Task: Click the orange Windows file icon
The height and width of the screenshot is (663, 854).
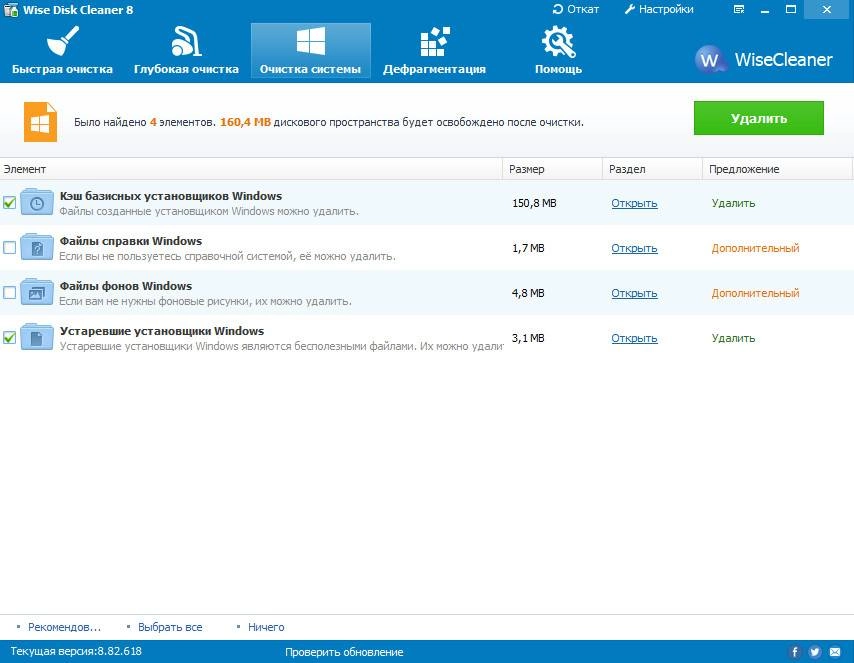Action: click(x=40, y=122)
